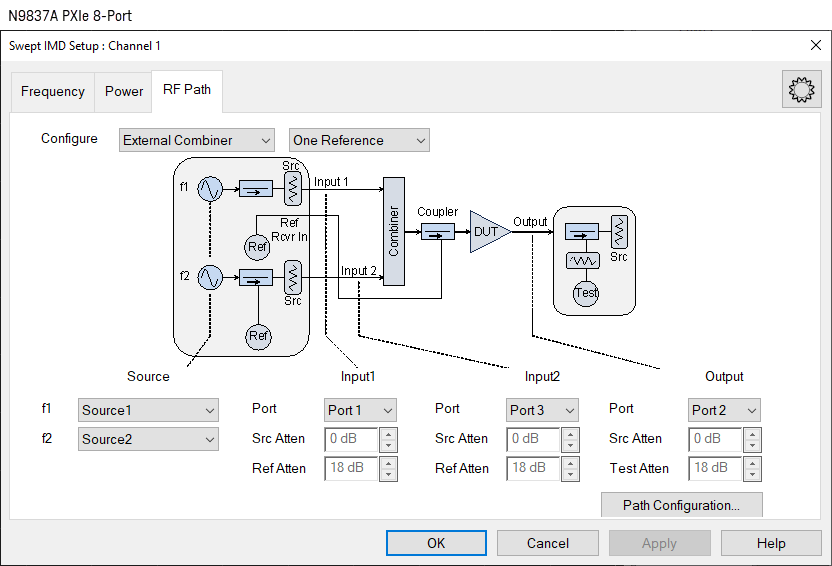Open Input1 Port 1 dropdown
This screenshot has height=566, width=832.
point(360,410)
